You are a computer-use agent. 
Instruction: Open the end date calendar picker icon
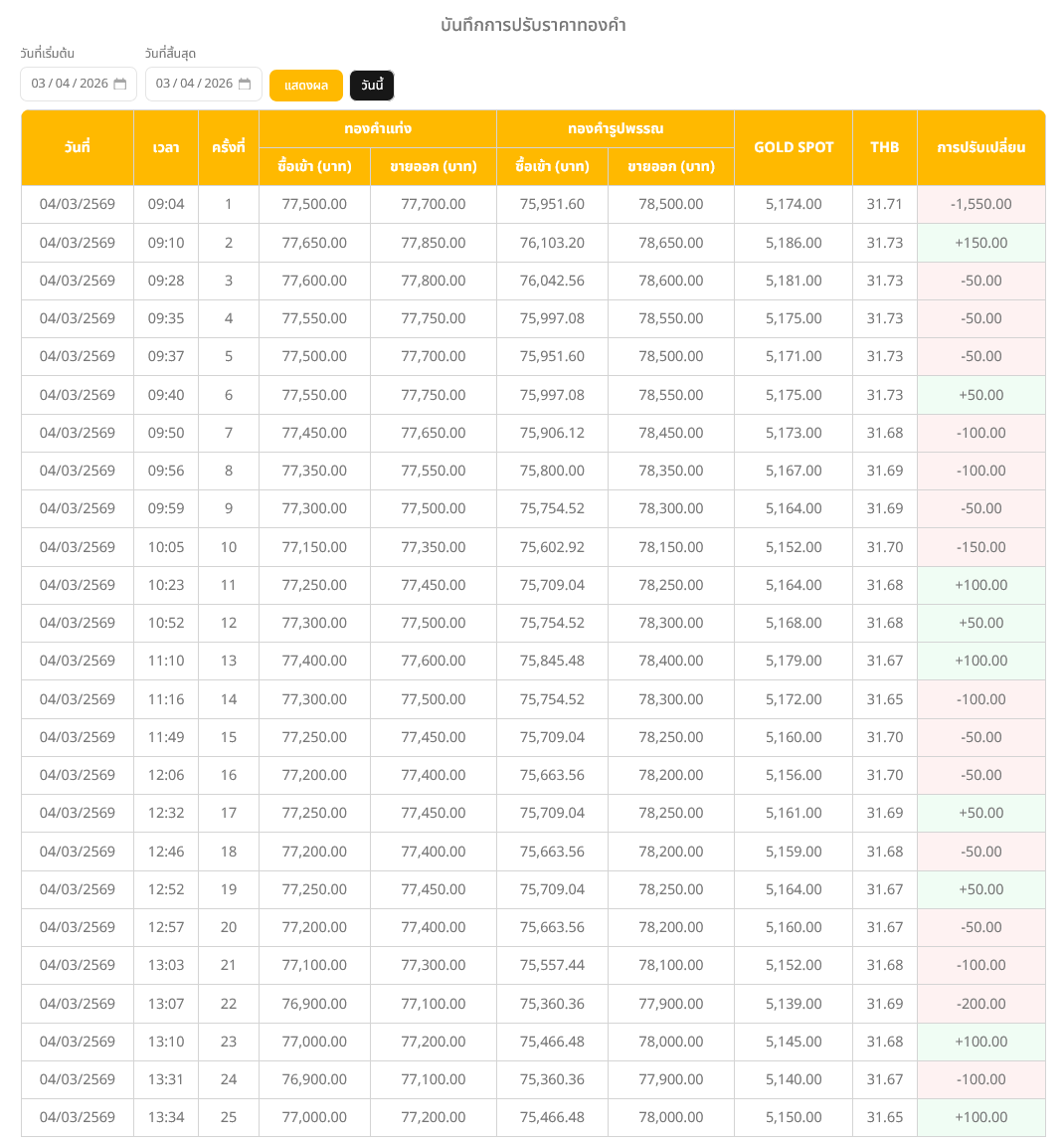coord(245,85)
